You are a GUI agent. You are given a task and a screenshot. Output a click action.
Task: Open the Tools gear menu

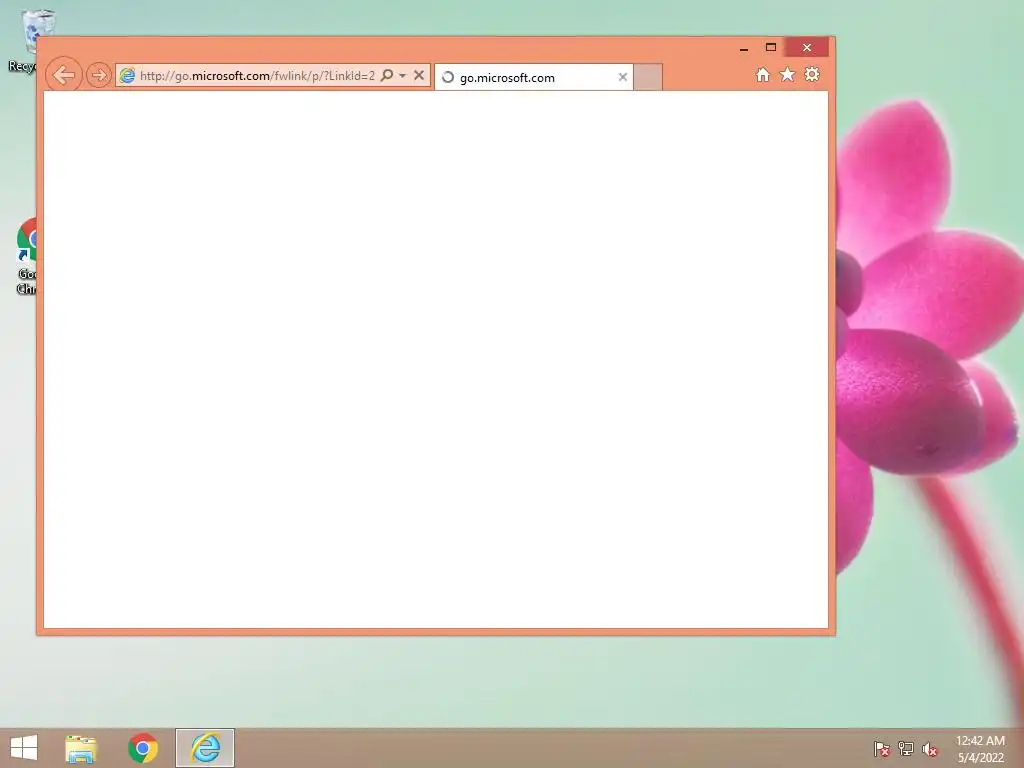point(812,74)
